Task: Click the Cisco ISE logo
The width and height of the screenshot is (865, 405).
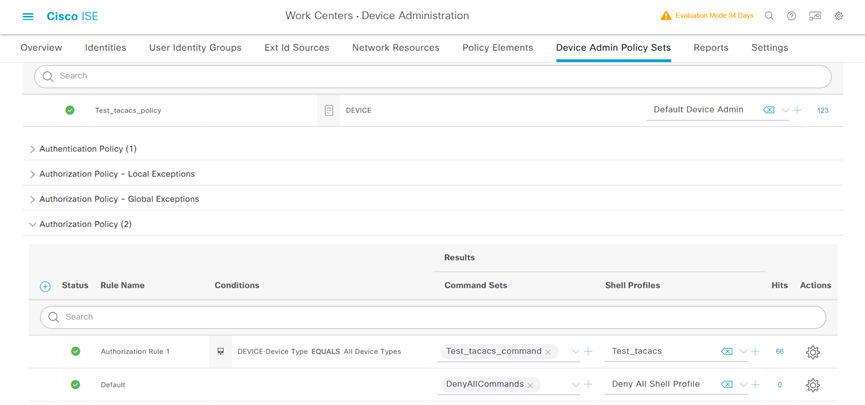Action: pyautogui.click(x=72, y=16)
